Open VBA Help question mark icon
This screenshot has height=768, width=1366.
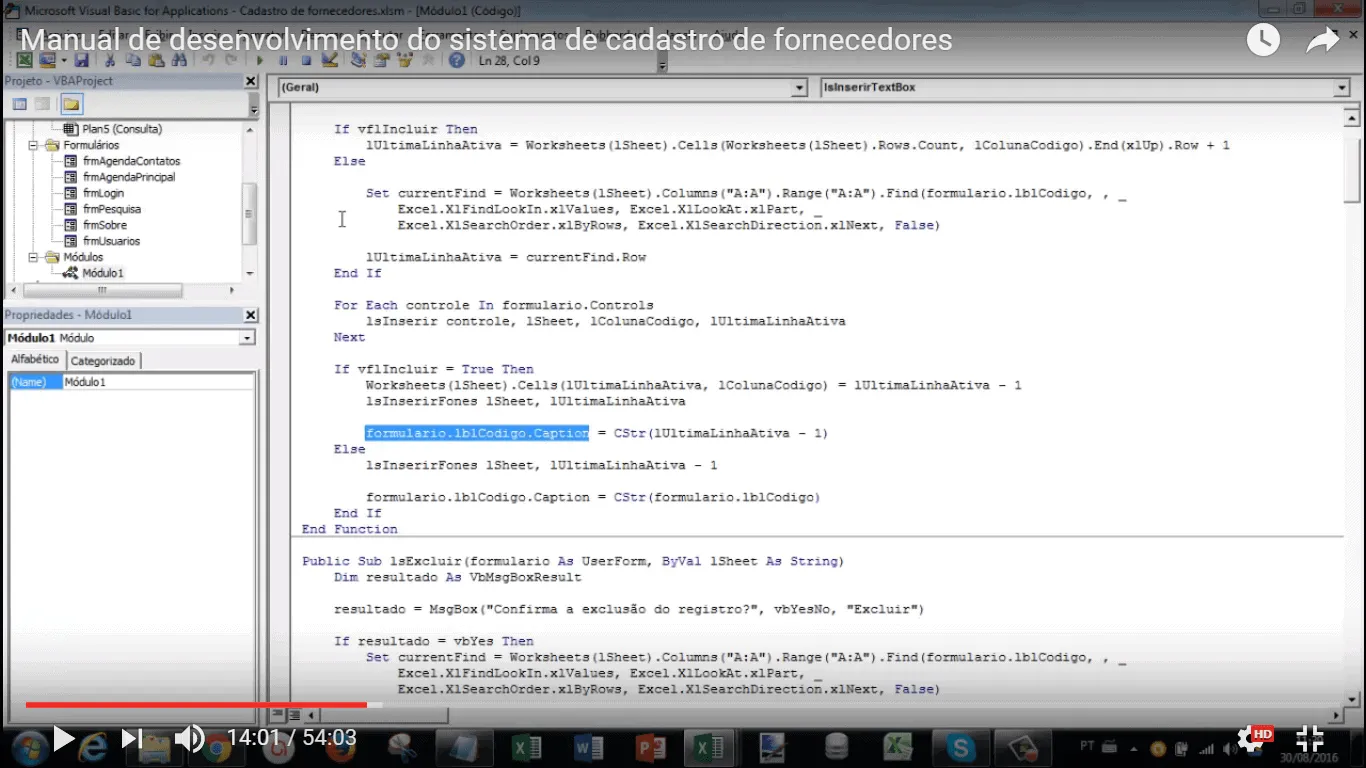[x=456, y=60]
